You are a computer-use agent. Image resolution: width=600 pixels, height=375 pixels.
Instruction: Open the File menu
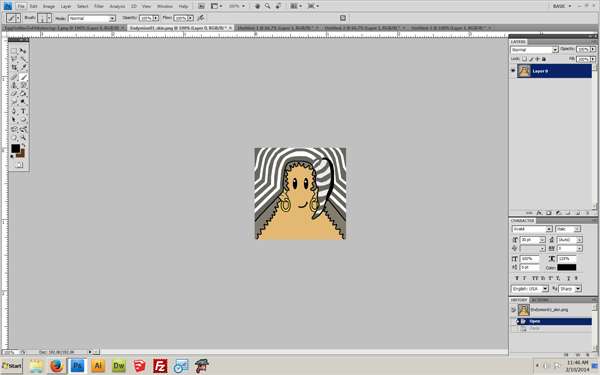coord(21,6)
